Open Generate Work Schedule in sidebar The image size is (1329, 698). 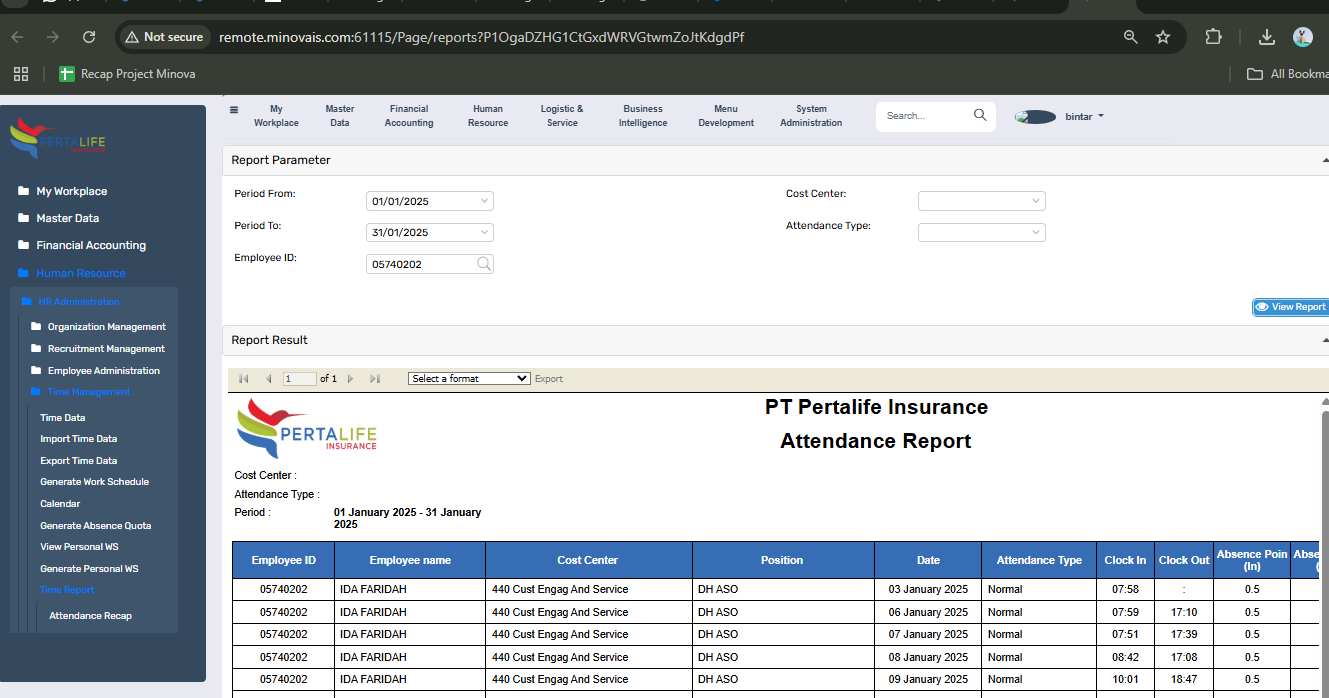pos(94,482)
